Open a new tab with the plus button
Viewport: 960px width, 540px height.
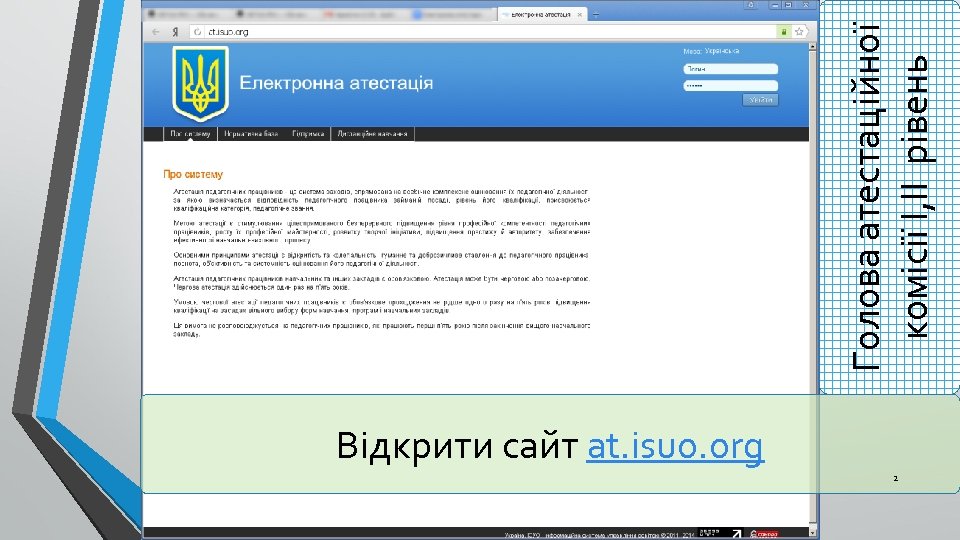(x=596, y=14)
